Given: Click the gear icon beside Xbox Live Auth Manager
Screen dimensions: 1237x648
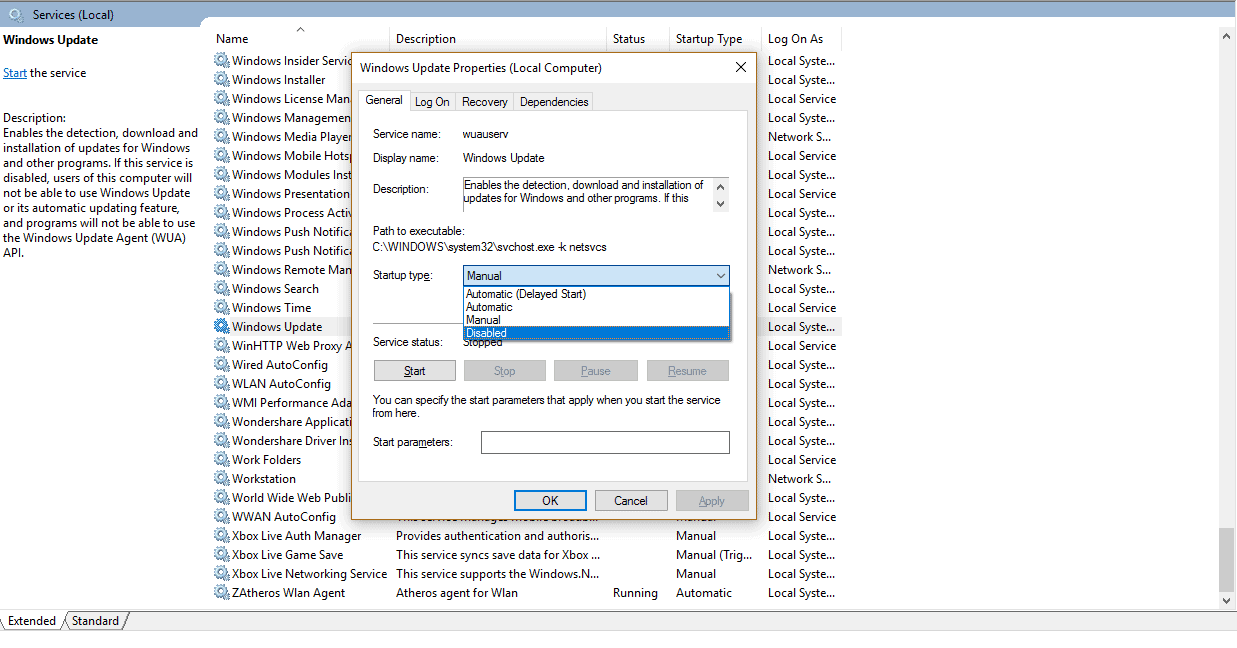Looking at the screenshot, I should pos(221,535).
